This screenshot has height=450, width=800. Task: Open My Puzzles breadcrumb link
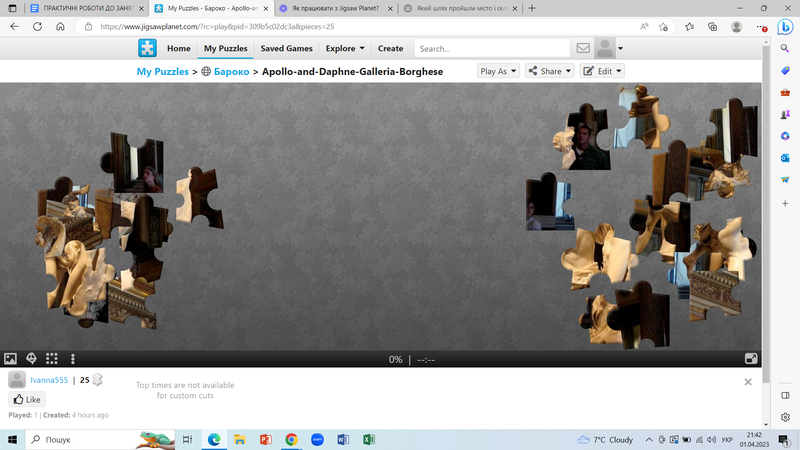coord(162,71)
